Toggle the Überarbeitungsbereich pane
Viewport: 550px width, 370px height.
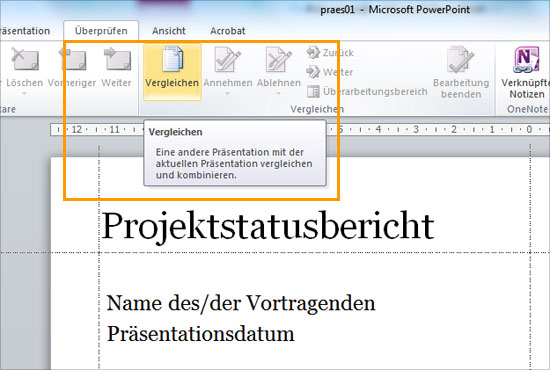[x=367, y=92]
